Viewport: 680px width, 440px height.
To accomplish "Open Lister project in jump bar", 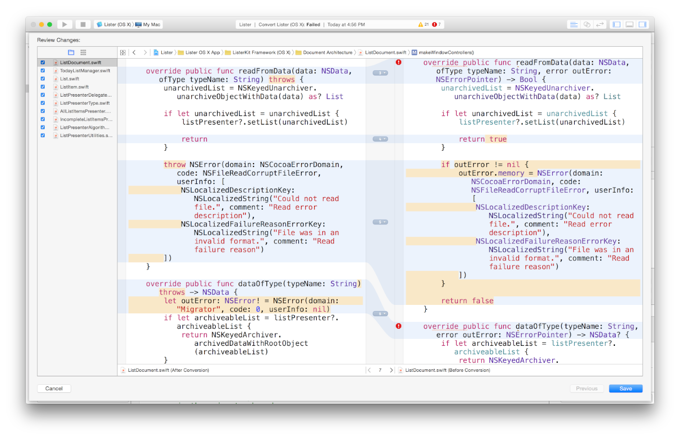I will (163, 52).
